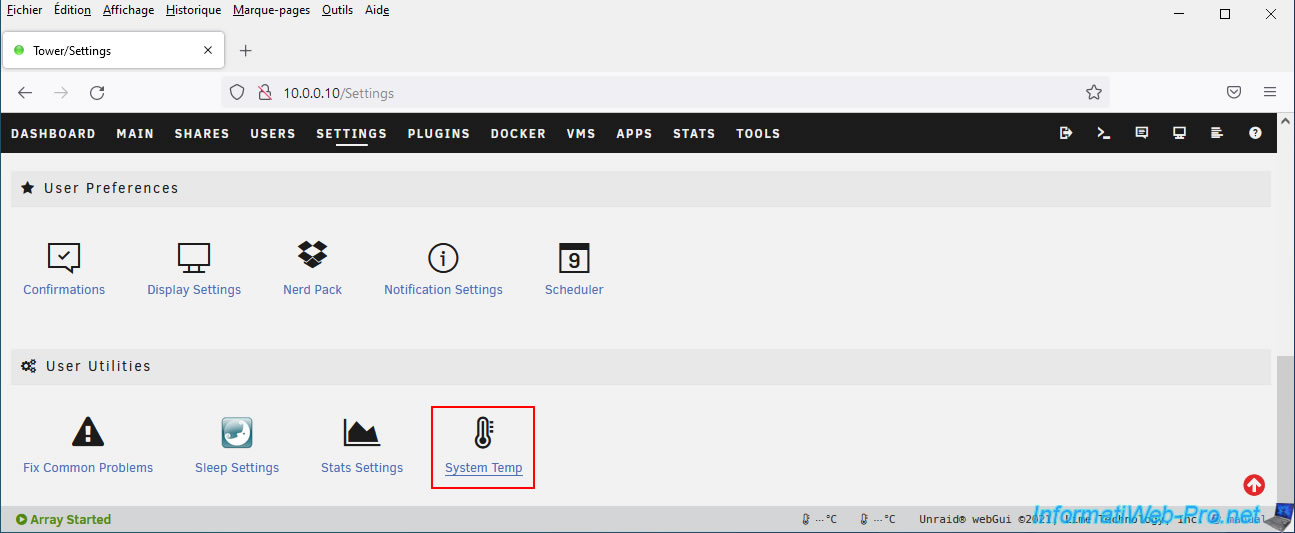Click the System Temp link text

coord(483,468)
